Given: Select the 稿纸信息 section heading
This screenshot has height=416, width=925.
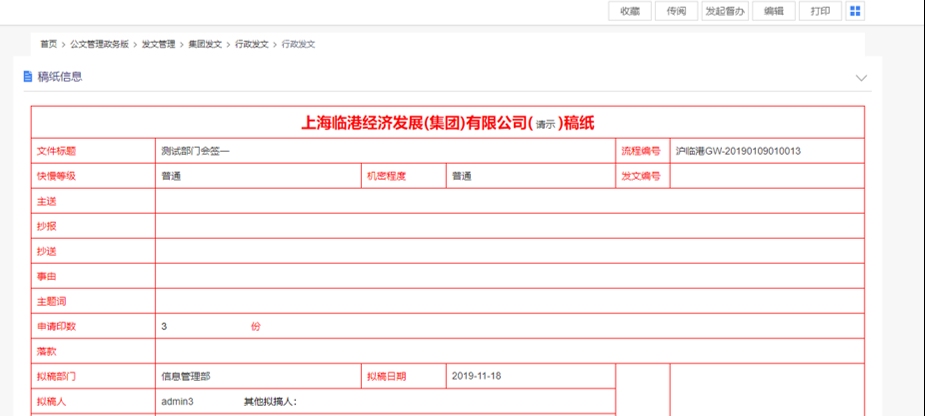Looking at the screenshot, I should tap(60, 77).
